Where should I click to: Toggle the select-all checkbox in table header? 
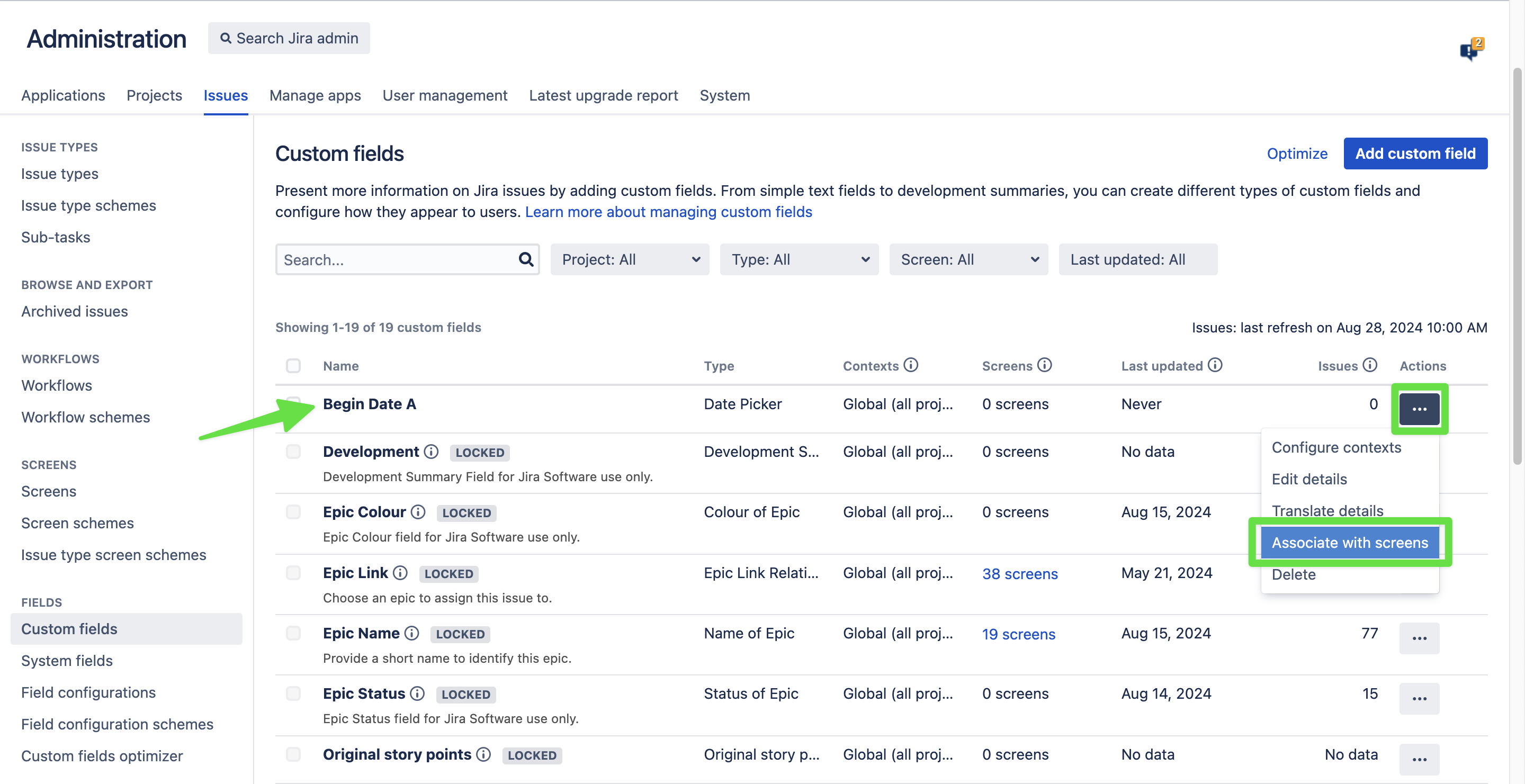(293, 366)
